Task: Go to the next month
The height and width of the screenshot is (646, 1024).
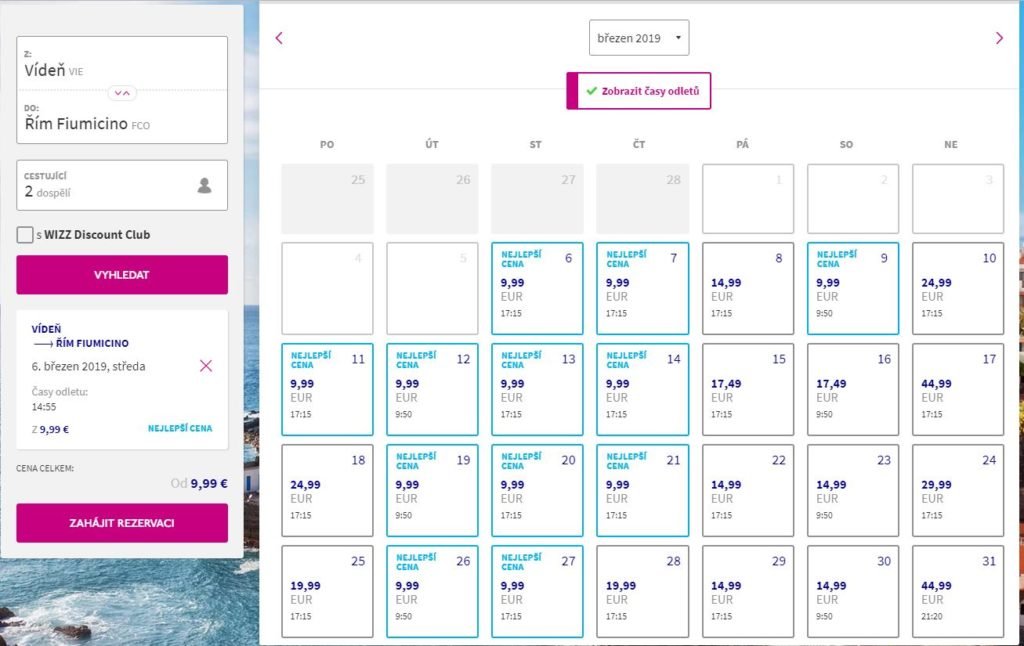Action: [x=998, y=38]
